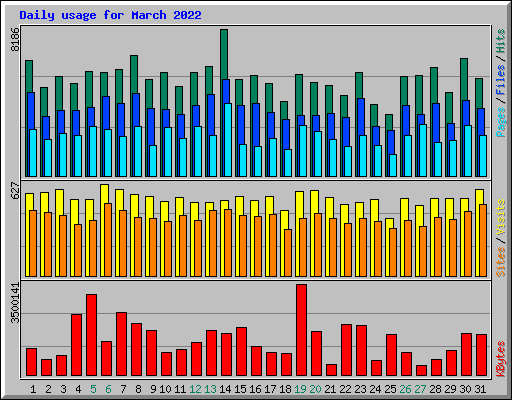512x400 pixels.
Task: Click the red KBytes bar for day 19
Action: (x=302, y=330)
